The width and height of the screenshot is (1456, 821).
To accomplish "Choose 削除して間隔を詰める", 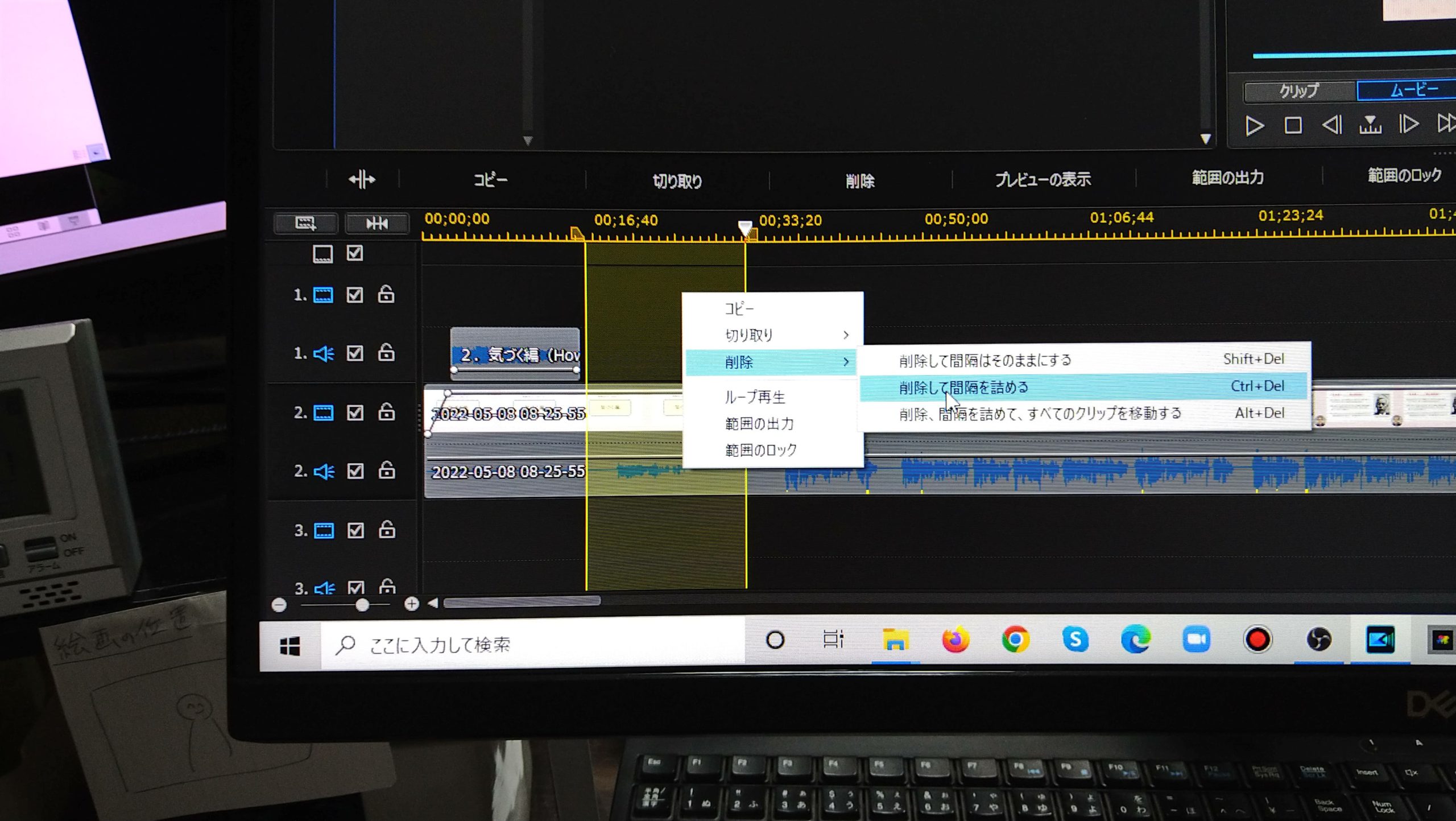I will click(1085, 387).
